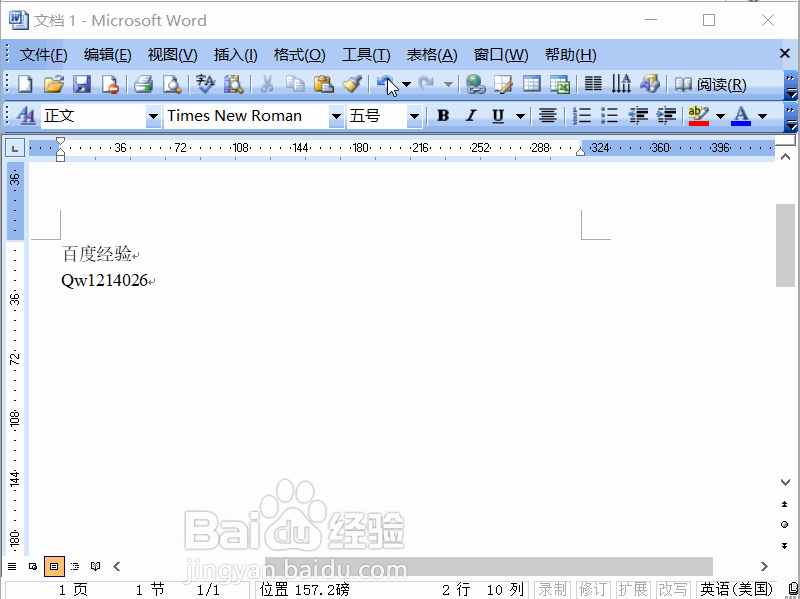Switch to Outline view
The image size is (800, 599).
75,566
